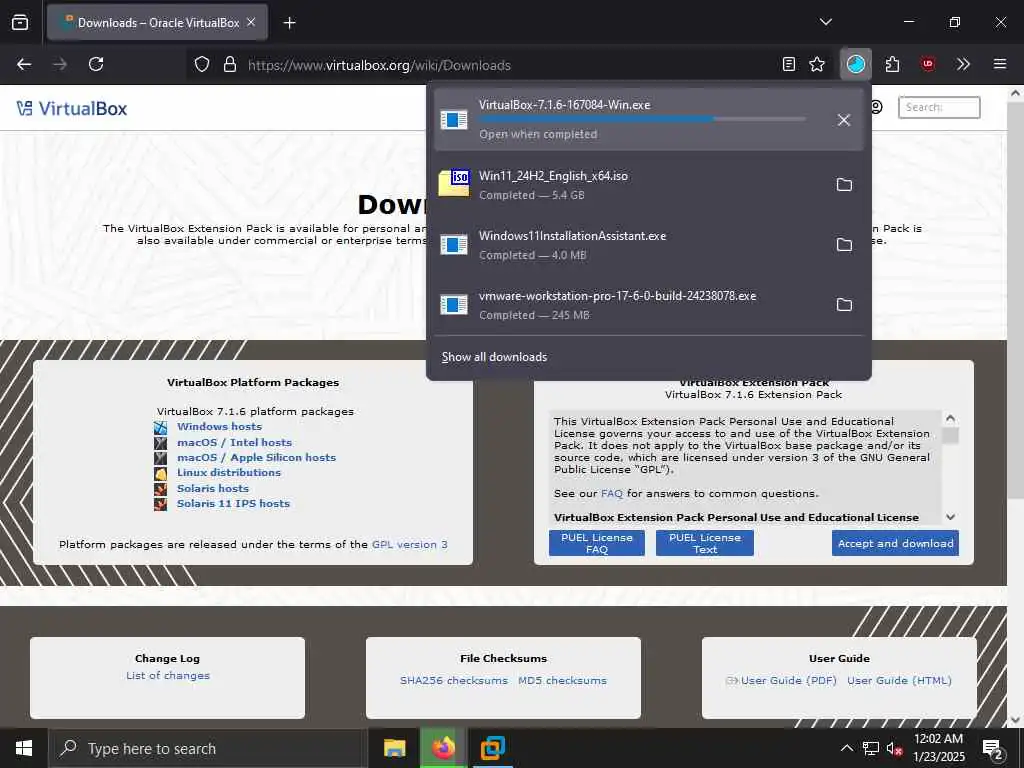Show hidden system tray icons
The image size is (1024, 768).
click(846, 748)
